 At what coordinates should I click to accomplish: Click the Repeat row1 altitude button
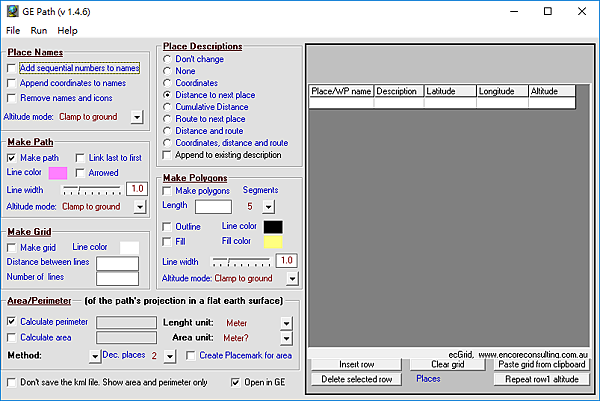tap(542, 379)
